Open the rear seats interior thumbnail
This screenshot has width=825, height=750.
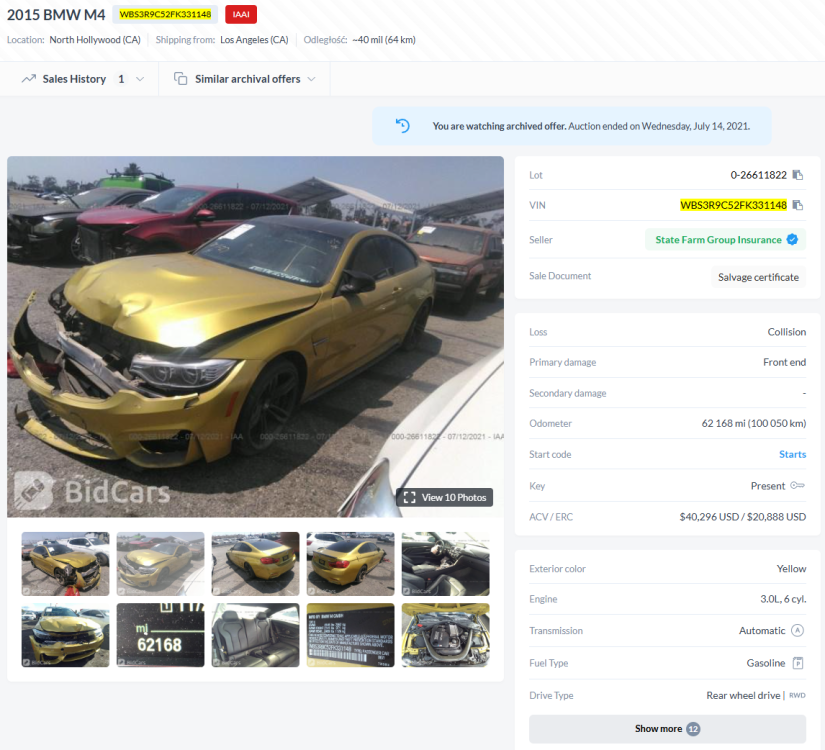[x=256, y=635]
